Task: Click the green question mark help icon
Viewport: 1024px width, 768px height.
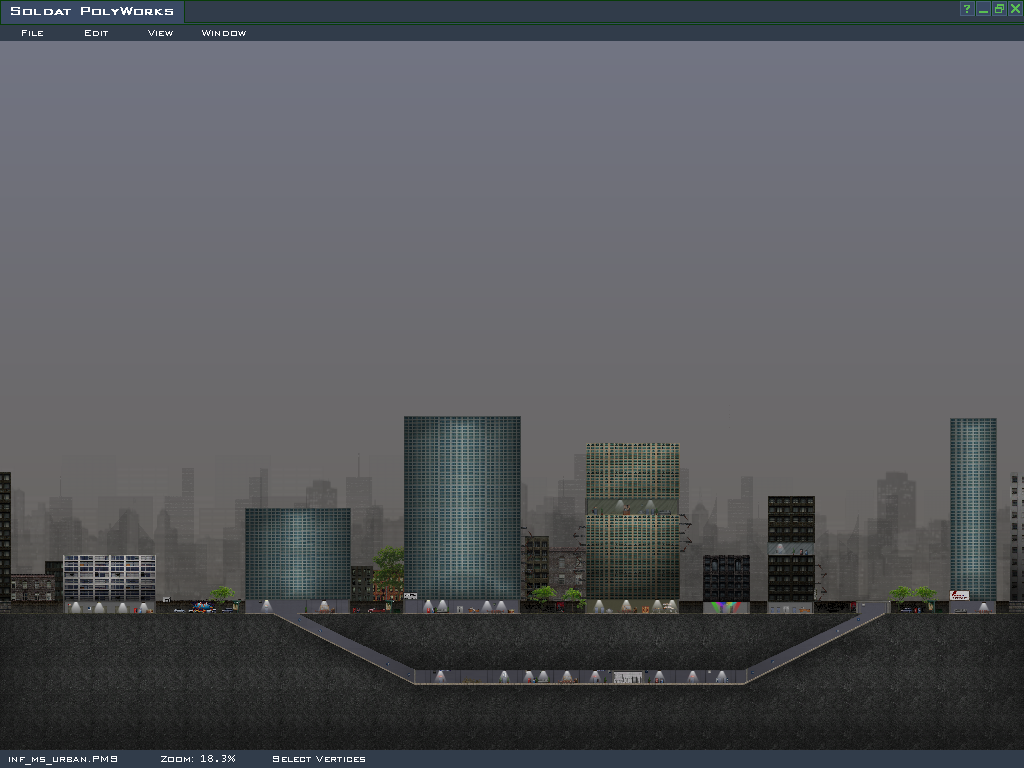Action: pos(967,9)
